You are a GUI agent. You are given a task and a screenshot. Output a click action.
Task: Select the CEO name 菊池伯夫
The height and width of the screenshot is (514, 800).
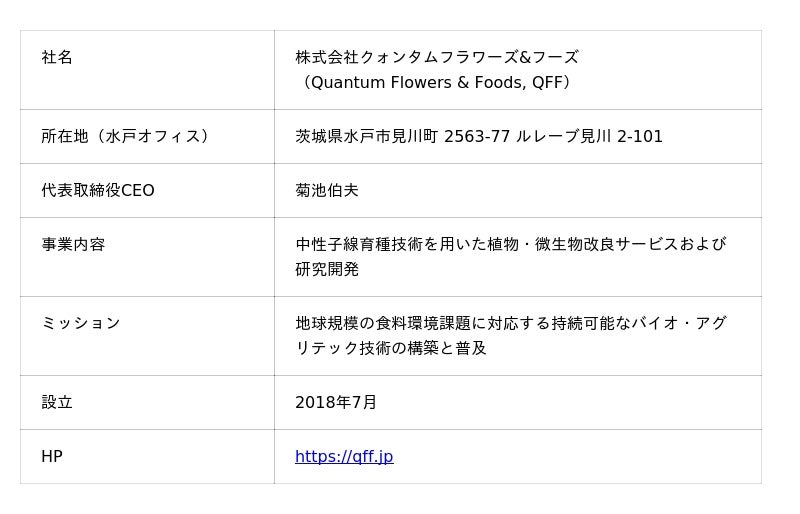327,191
